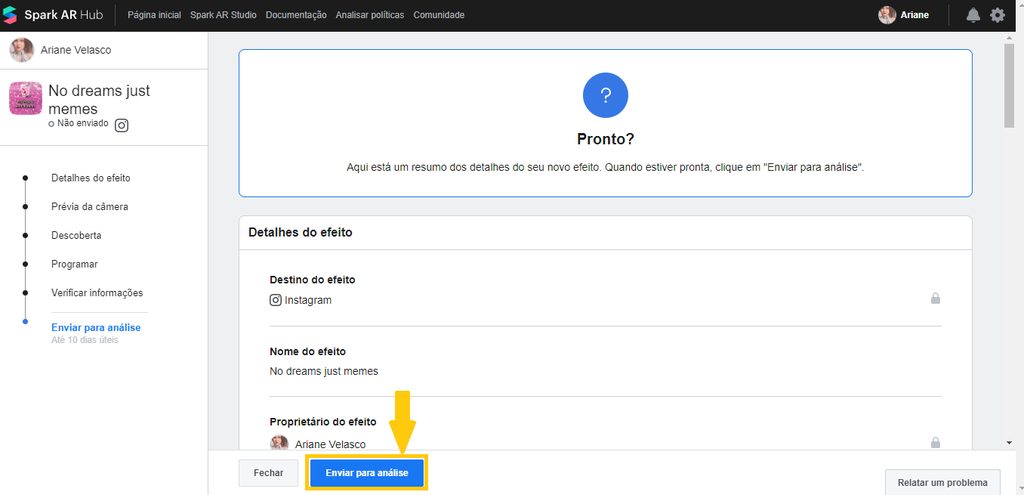Open the Comunidade menu item
Screen dimensions: 1024x495
coord(439,15)
